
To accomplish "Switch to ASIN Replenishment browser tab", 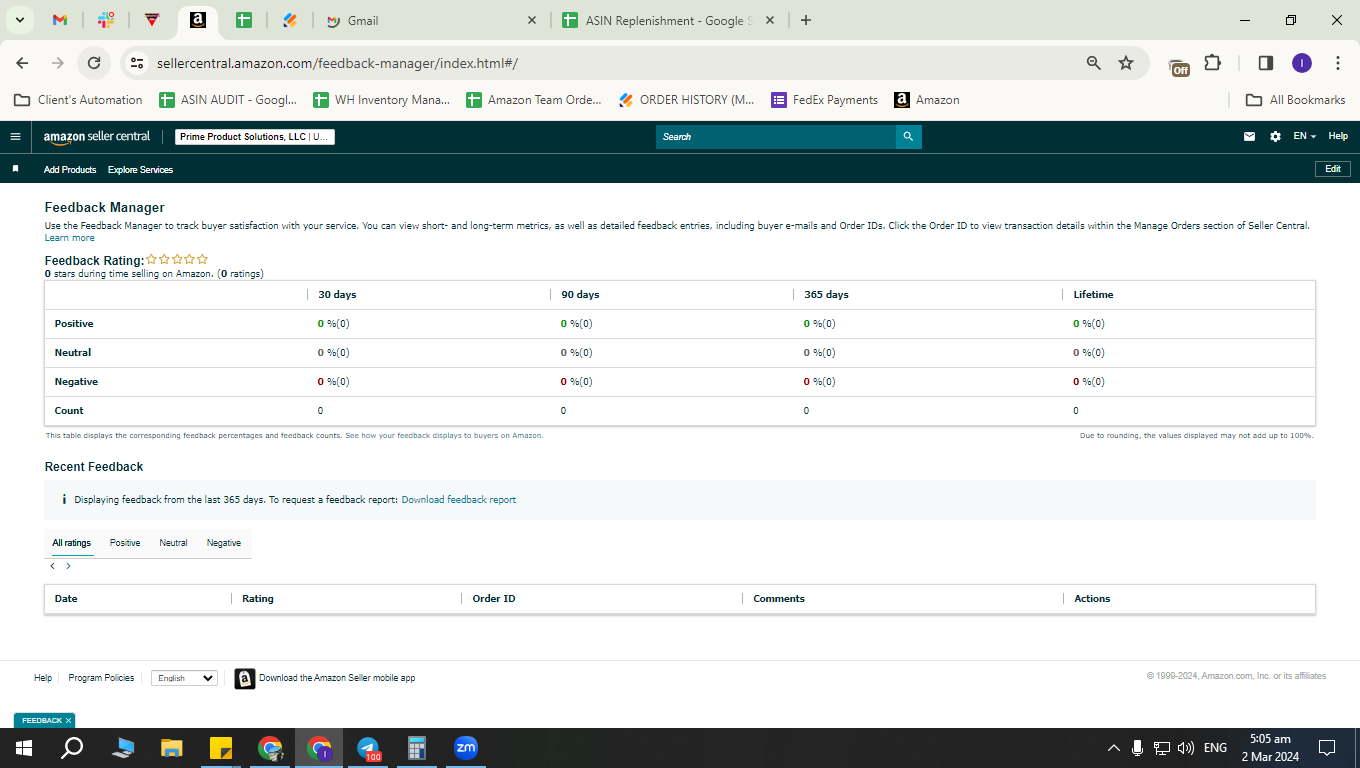I will pos(668,20).
